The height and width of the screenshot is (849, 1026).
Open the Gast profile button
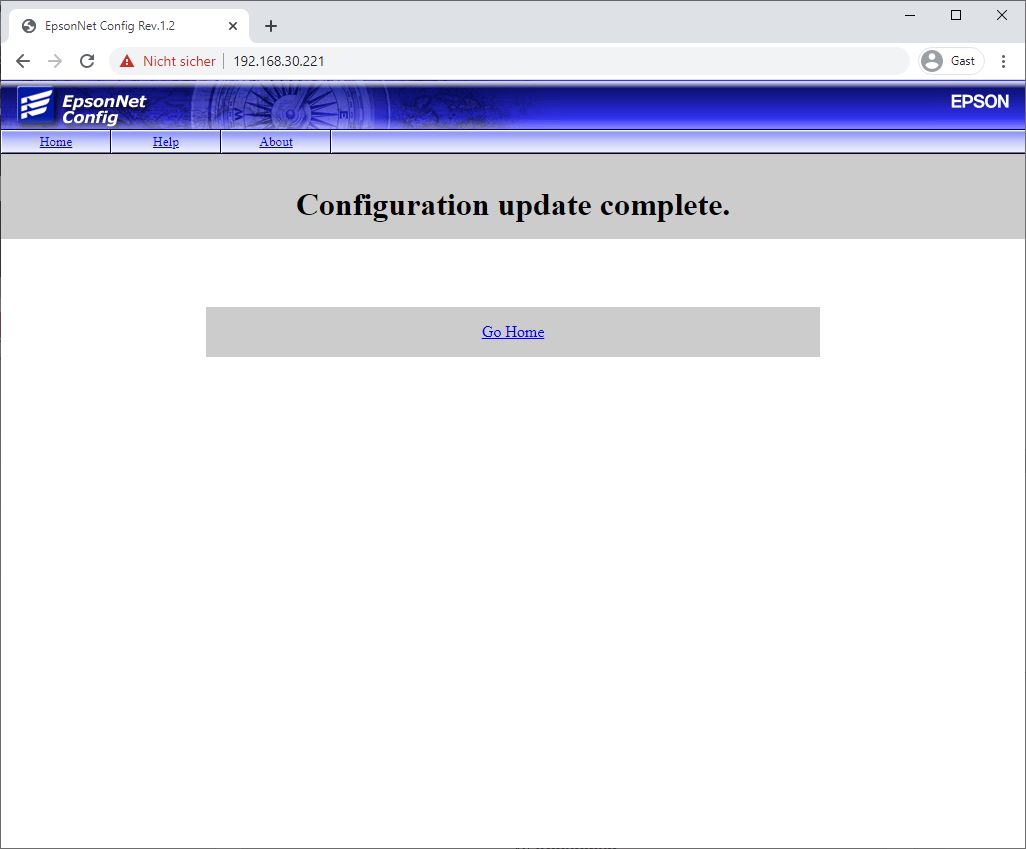[x=950, y=61]
